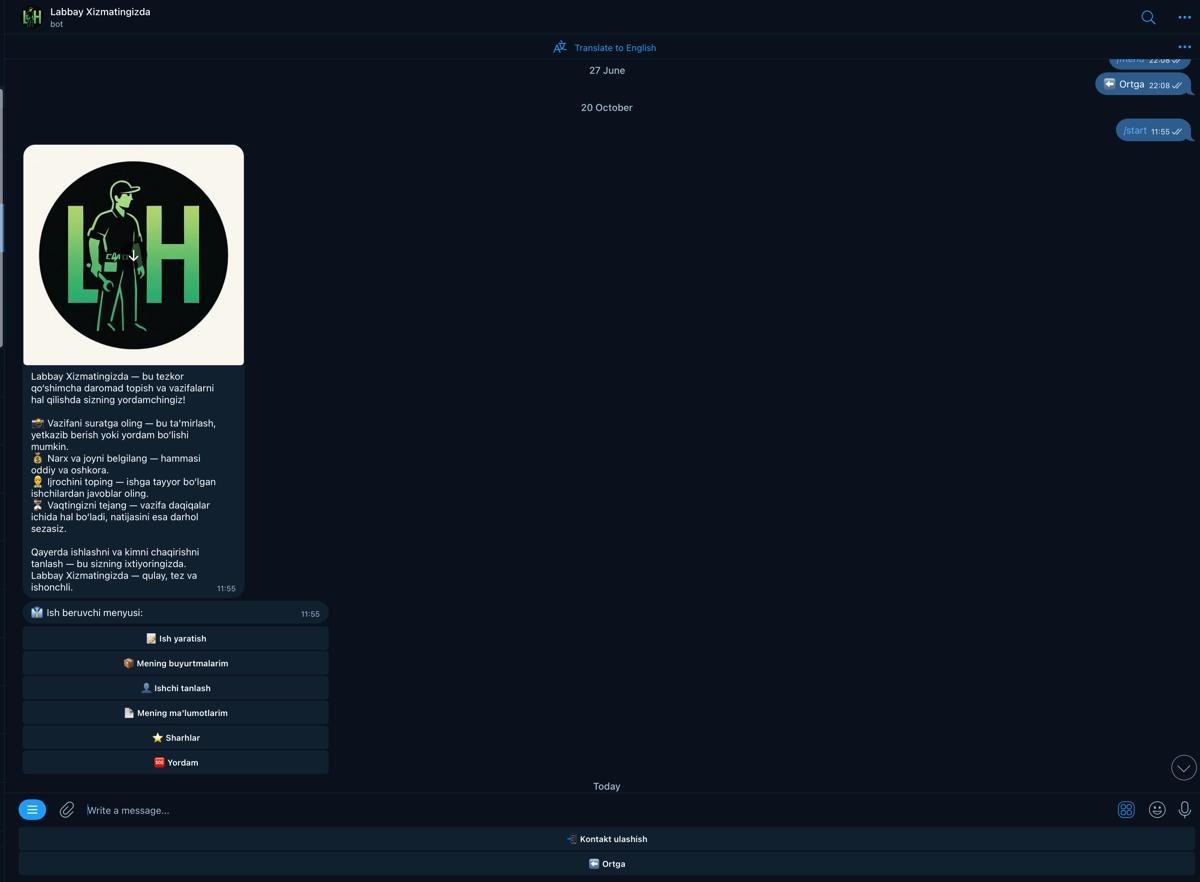Click the microphone voice message icon

point(1185,810)
